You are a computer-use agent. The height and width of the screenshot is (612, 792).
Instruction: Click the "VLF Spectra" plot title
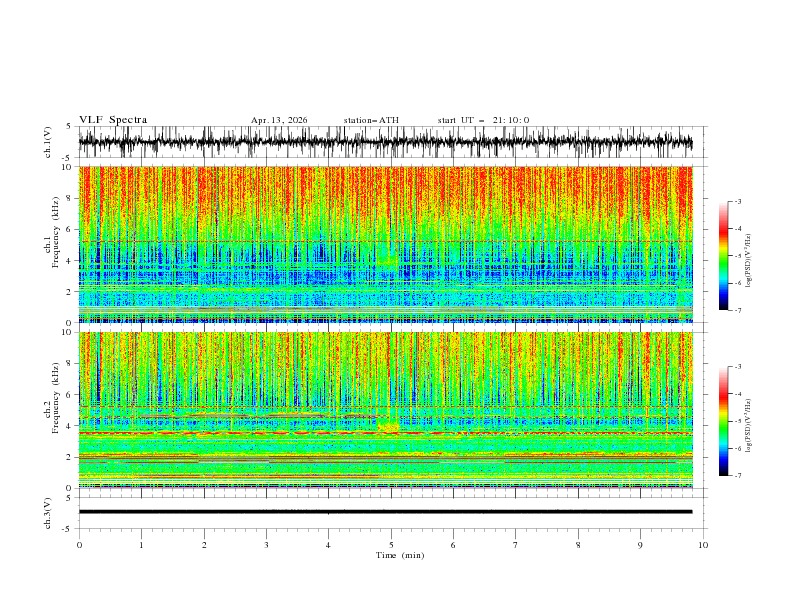pyautogui.click(x=113, y=120)
